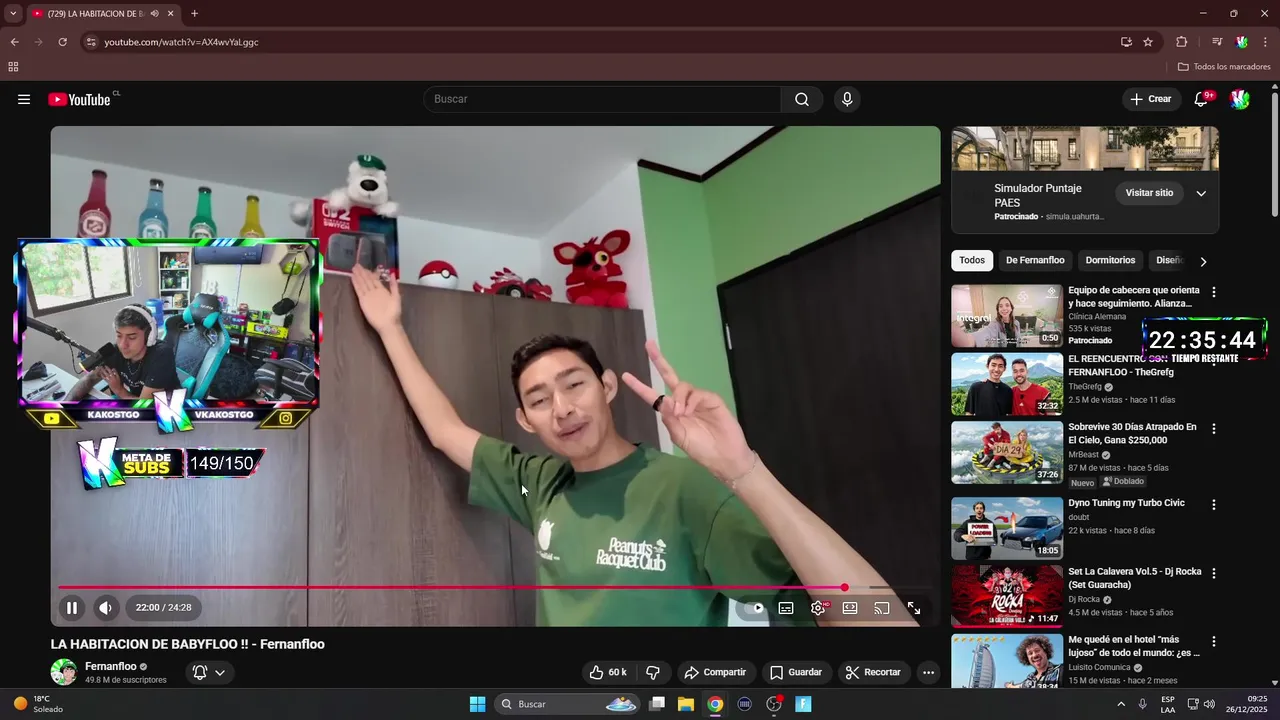The height and width of the screenshot is (720, 1280).
Task: Pause the video
Action: click(72, 607)
